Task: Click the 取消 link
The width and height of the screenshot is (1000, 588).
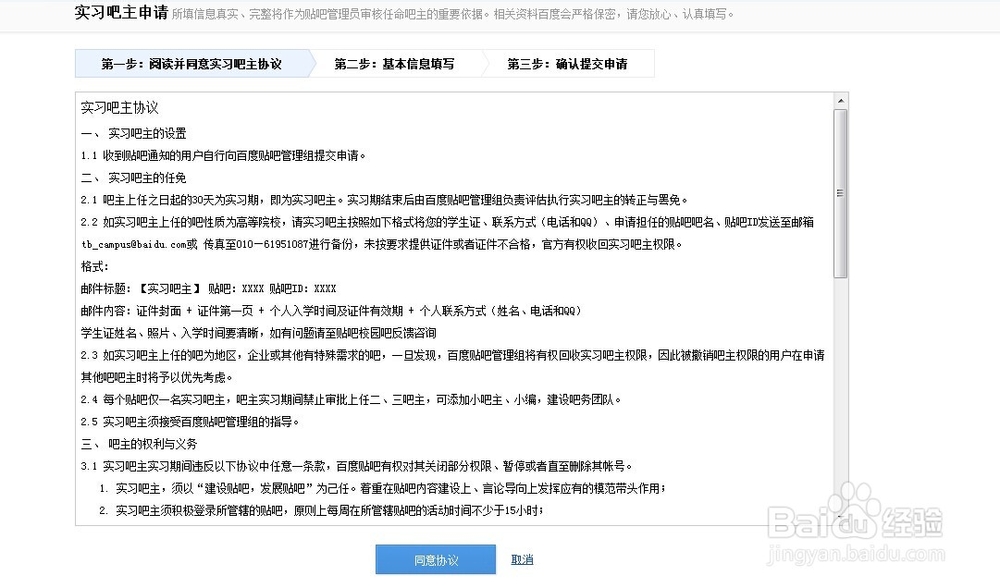Action: (x=522, y=560)
